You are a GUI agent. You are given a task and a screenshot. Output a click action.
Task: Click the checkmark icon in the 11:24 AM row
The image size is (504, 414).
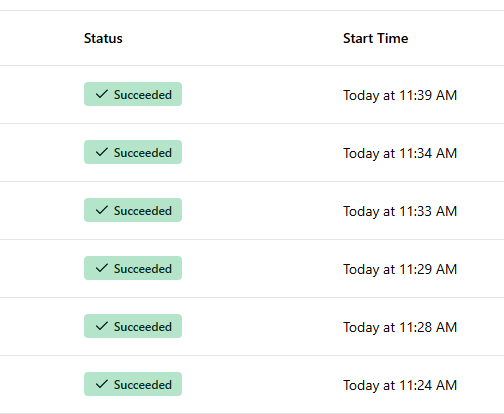[x=102, y=384]
